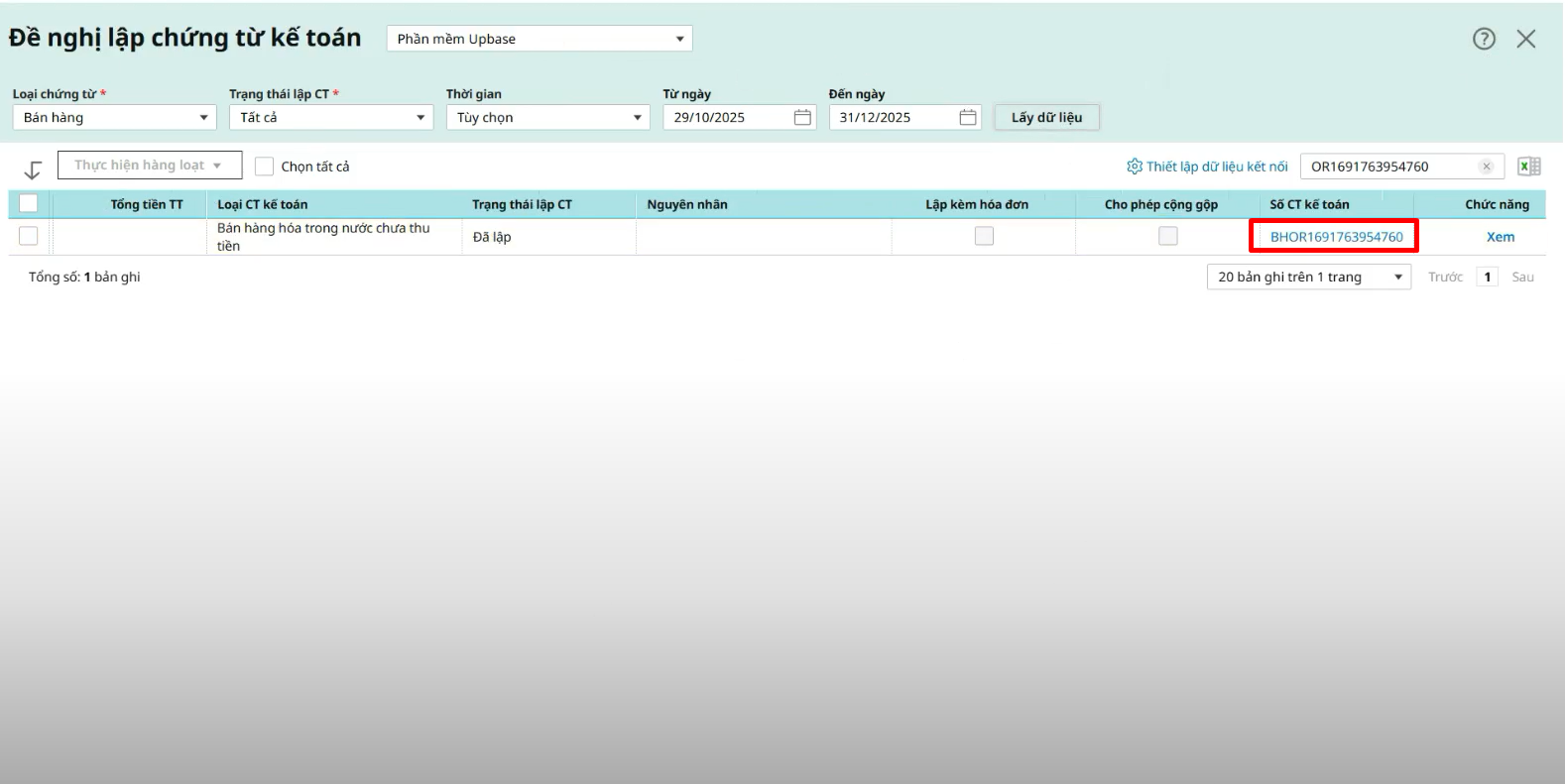
Task: Open the Từ ngày calendar picker icon
Action: [802, 117]
